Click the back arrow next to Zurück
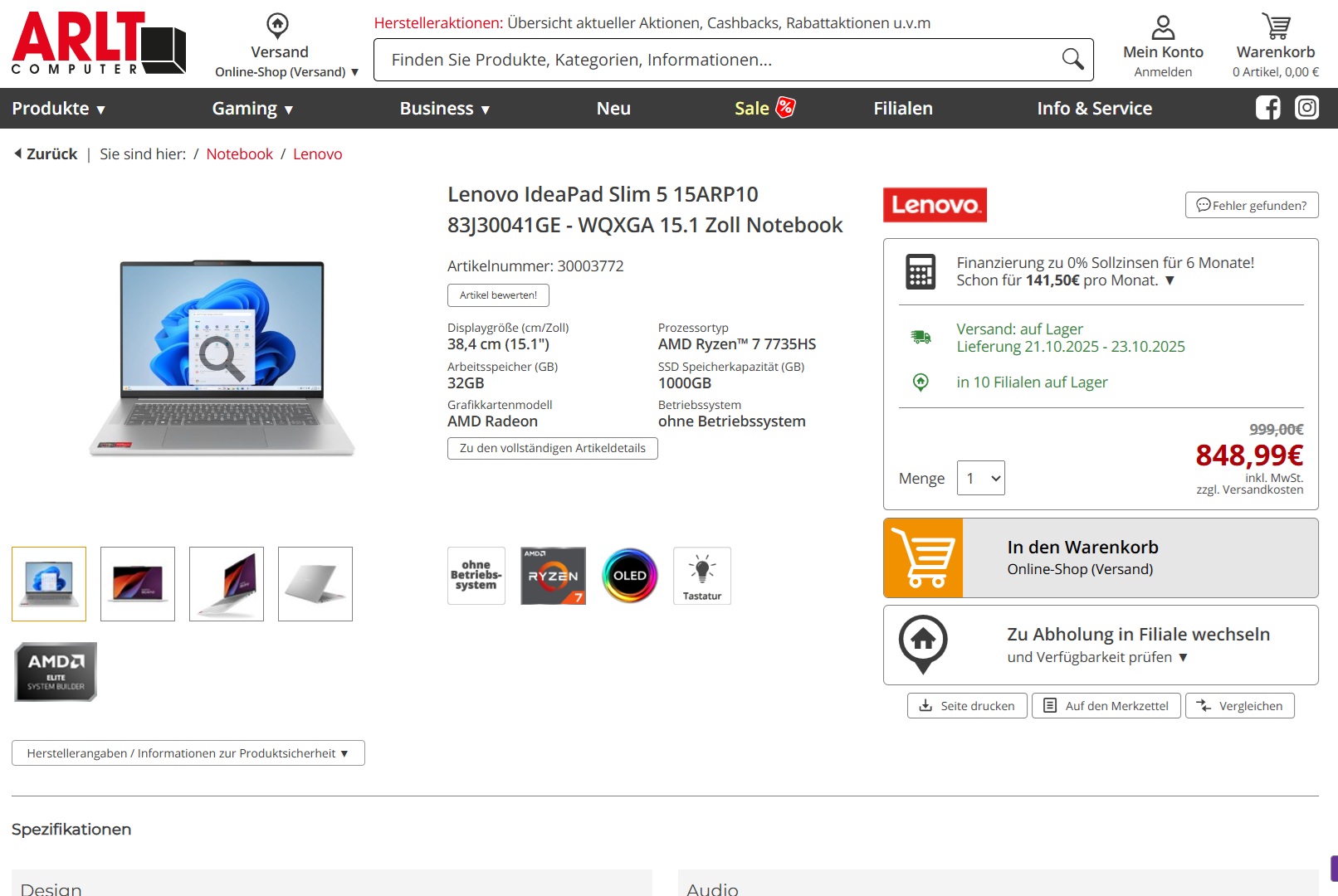The height and width of the screenshot is (896, 1338). pos(17,153)
